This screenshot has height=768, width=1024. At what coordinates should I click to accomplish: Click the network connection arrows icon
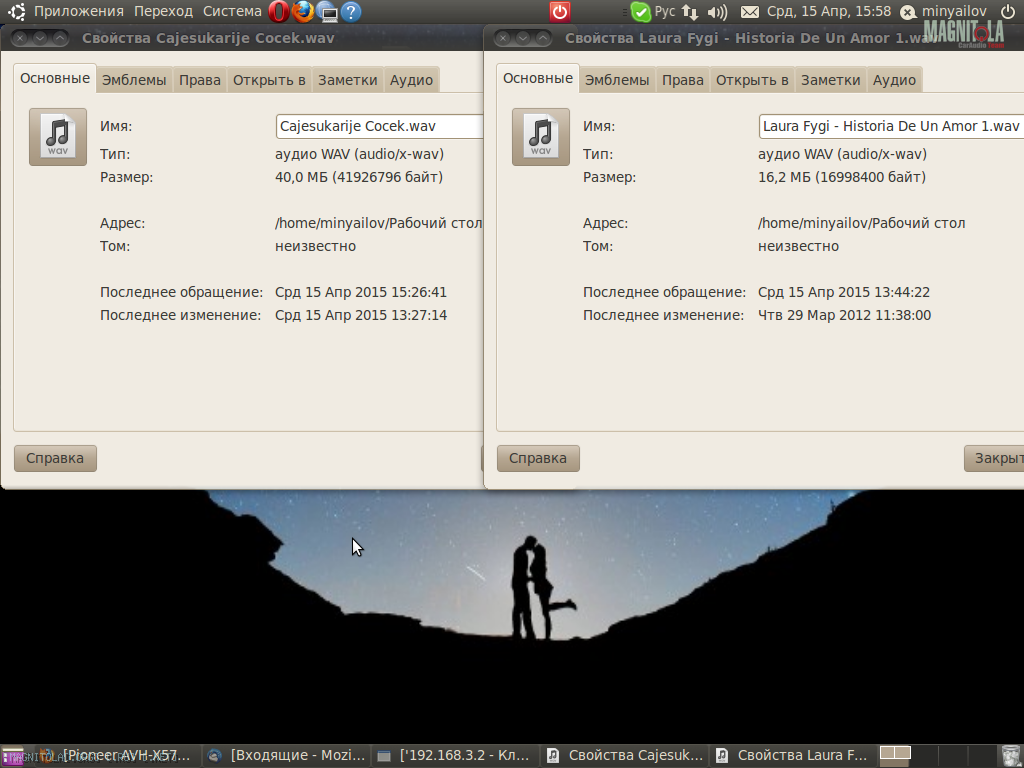pos(690,12)
